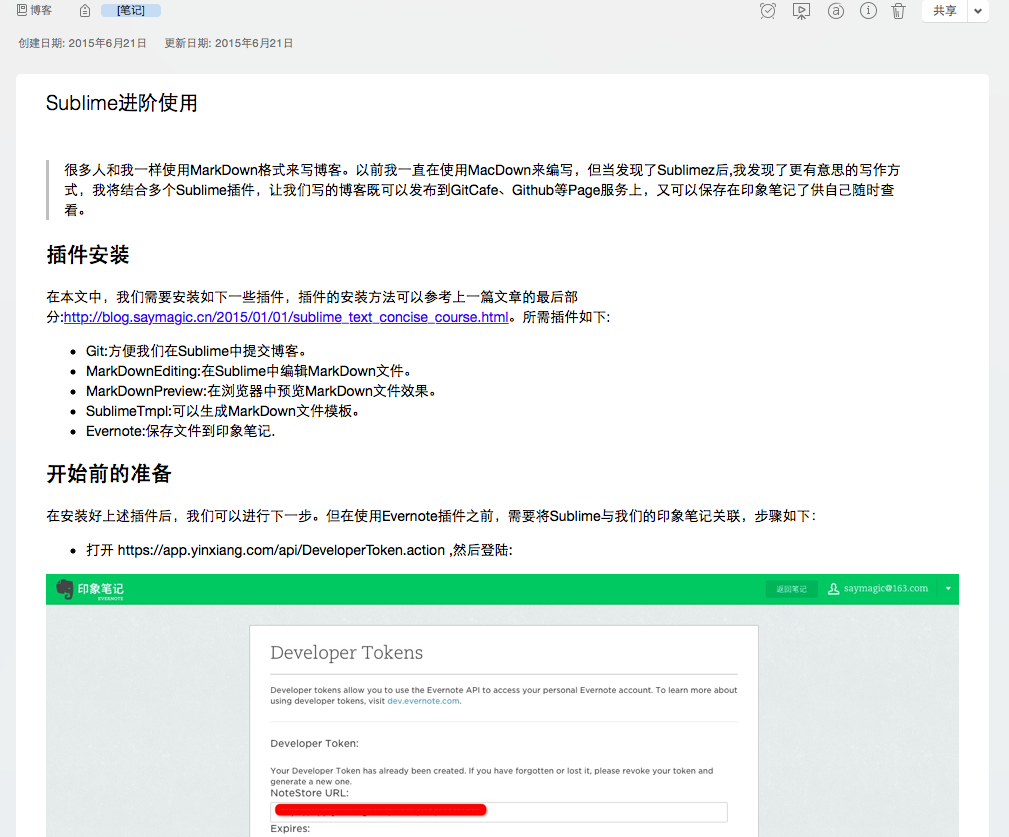
Task: Expand the share options dropdown arrow
Action: pos(978,11)
